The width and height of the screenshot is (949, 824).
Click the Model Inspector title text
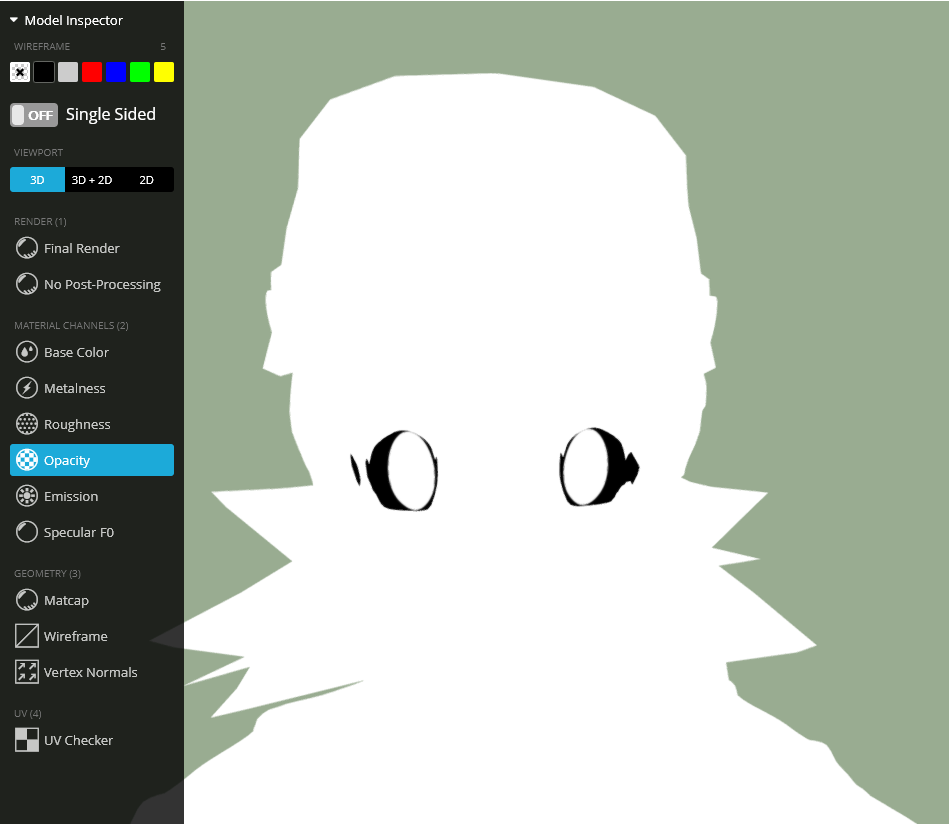click(73, 21)
